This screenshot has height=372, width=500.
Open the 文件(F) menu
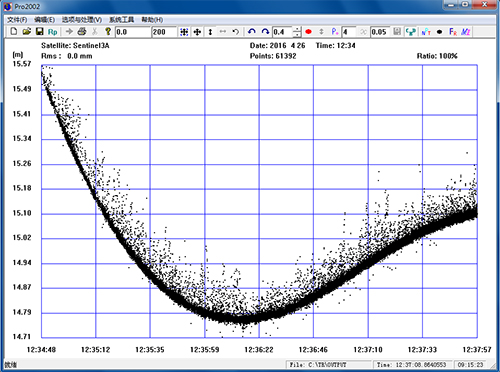point(17,20)
